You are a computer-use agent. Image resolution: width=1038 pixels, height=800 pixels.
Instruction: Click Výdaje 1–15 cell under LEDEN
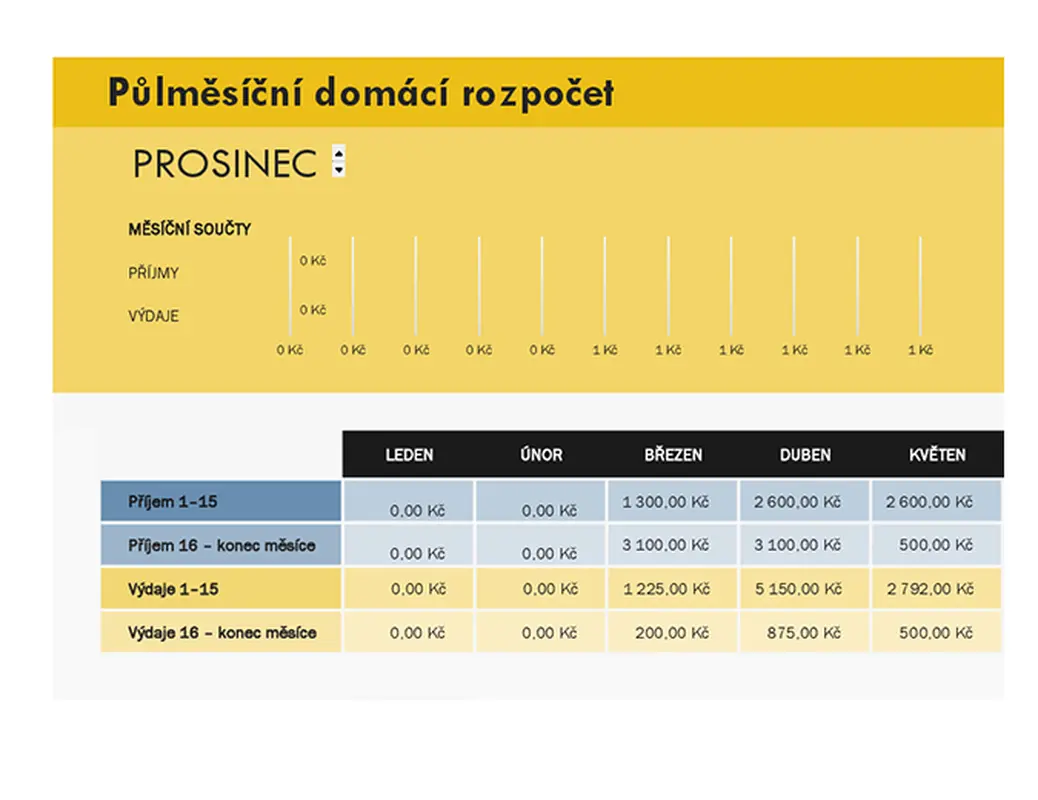[409, 589]
